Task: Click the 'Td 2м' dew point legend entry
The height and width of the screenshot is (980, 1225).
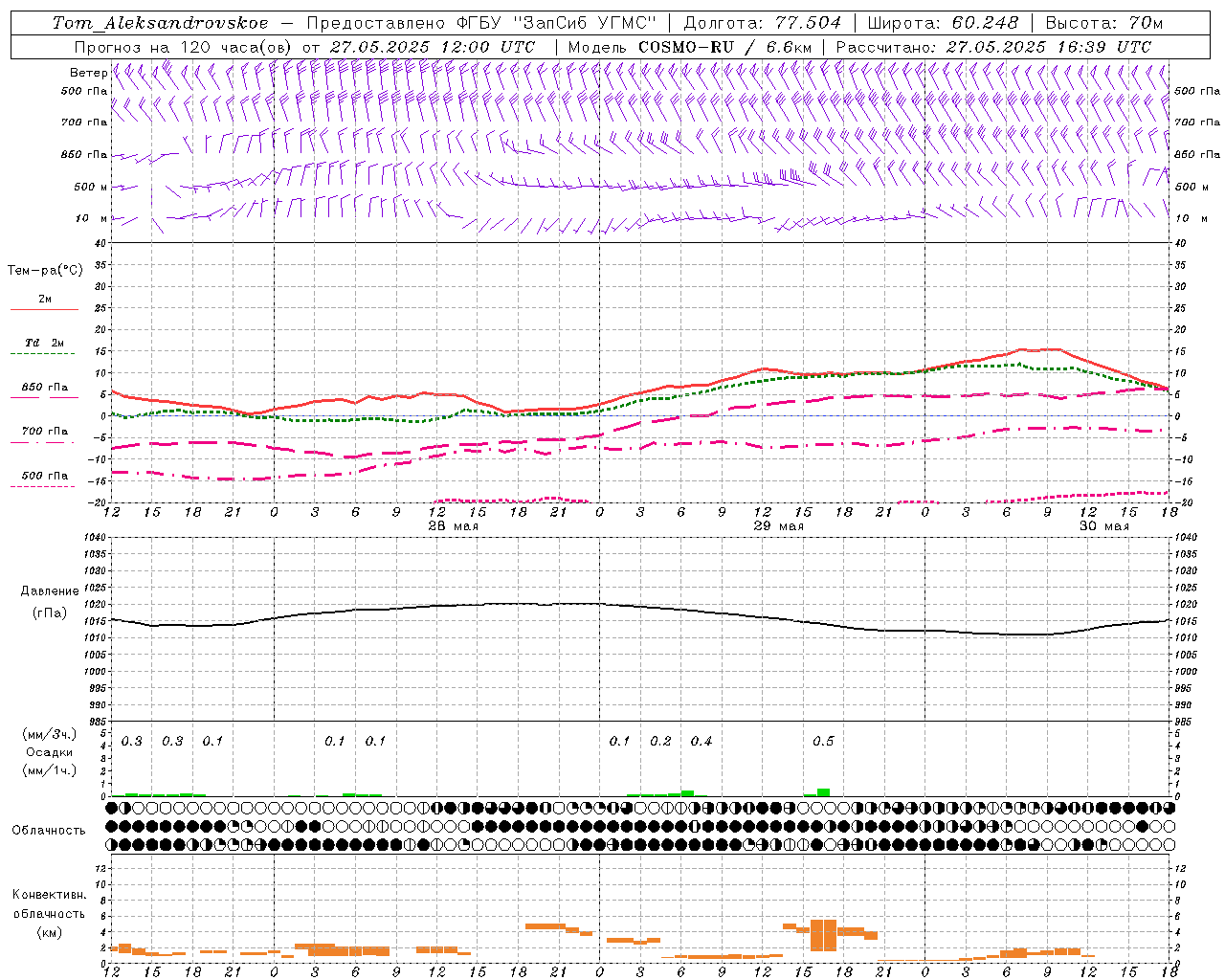Action: pyautogui.click(x=45, y=343)
